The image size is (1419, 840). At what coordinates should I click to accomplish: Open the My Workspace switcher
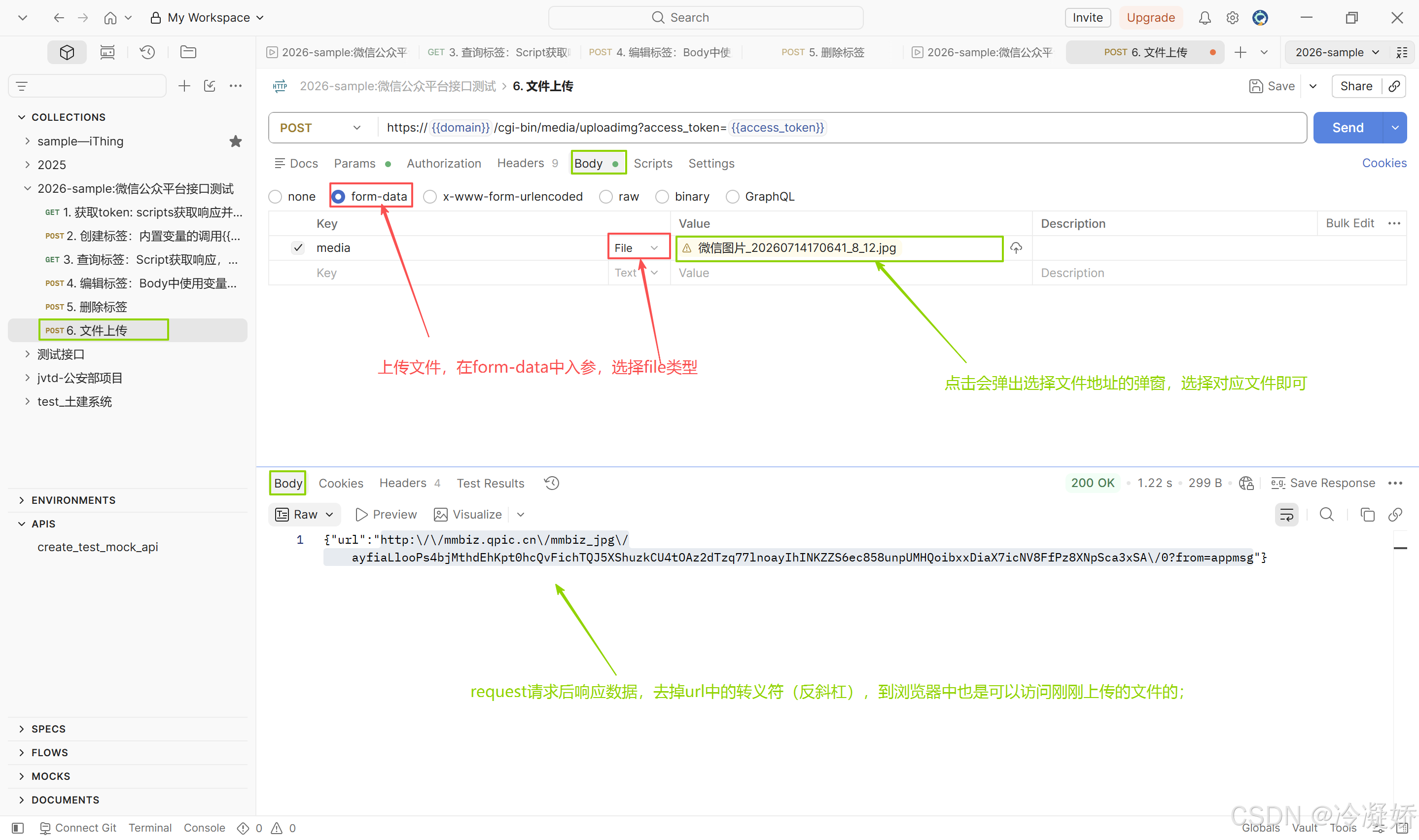(x=208, y=18)
